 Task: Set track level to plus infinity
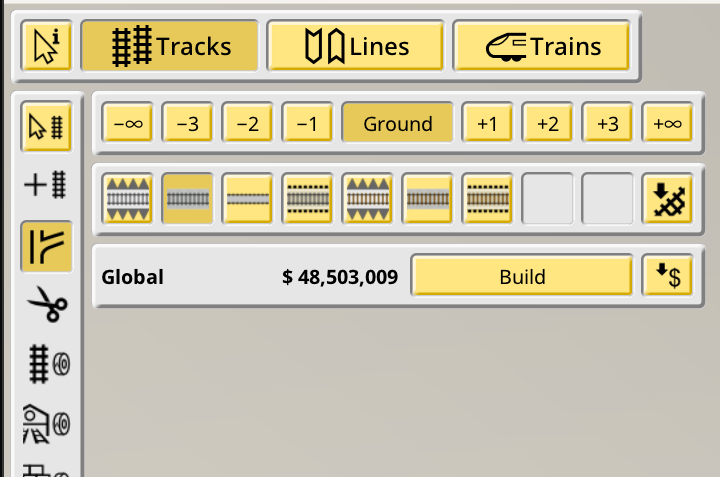[x=667, y=123]
